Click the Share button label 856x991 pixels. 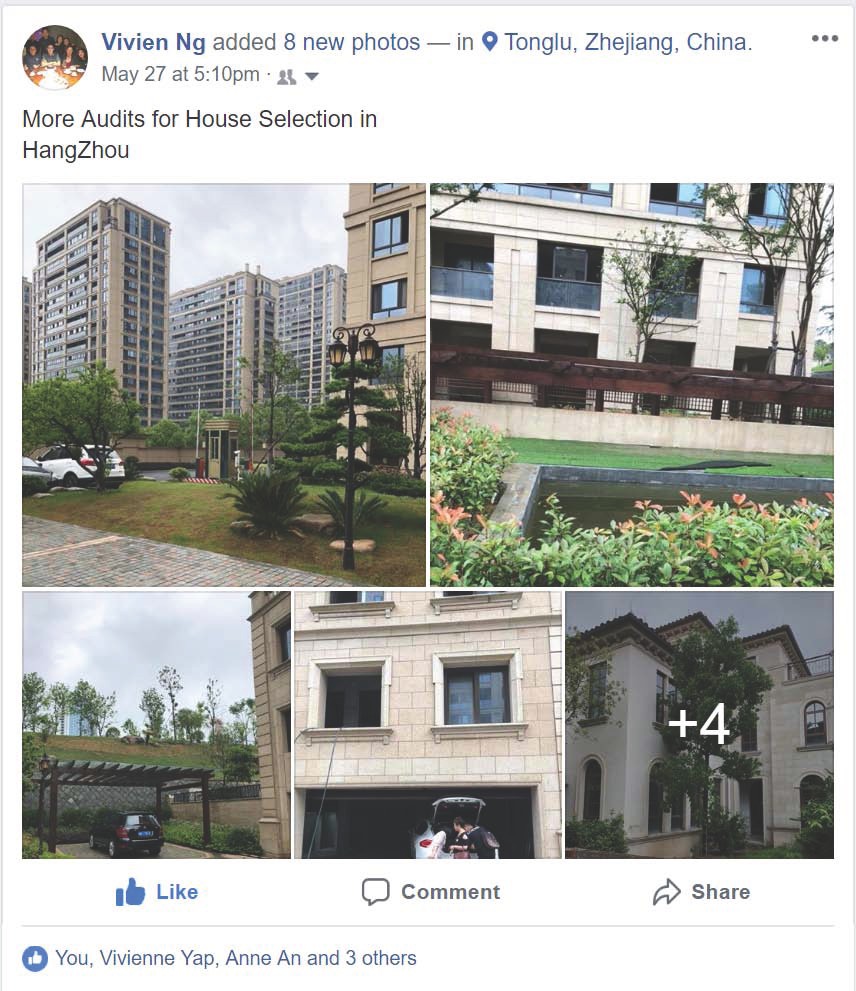tap(721, 892)
